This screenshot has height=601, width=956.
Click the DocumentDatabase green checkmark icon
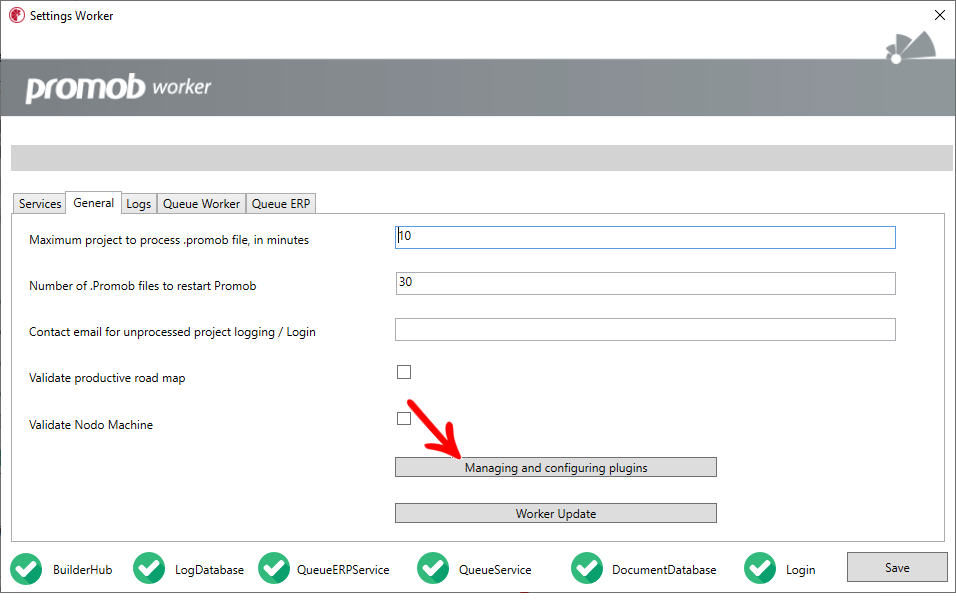pos(587,569)
